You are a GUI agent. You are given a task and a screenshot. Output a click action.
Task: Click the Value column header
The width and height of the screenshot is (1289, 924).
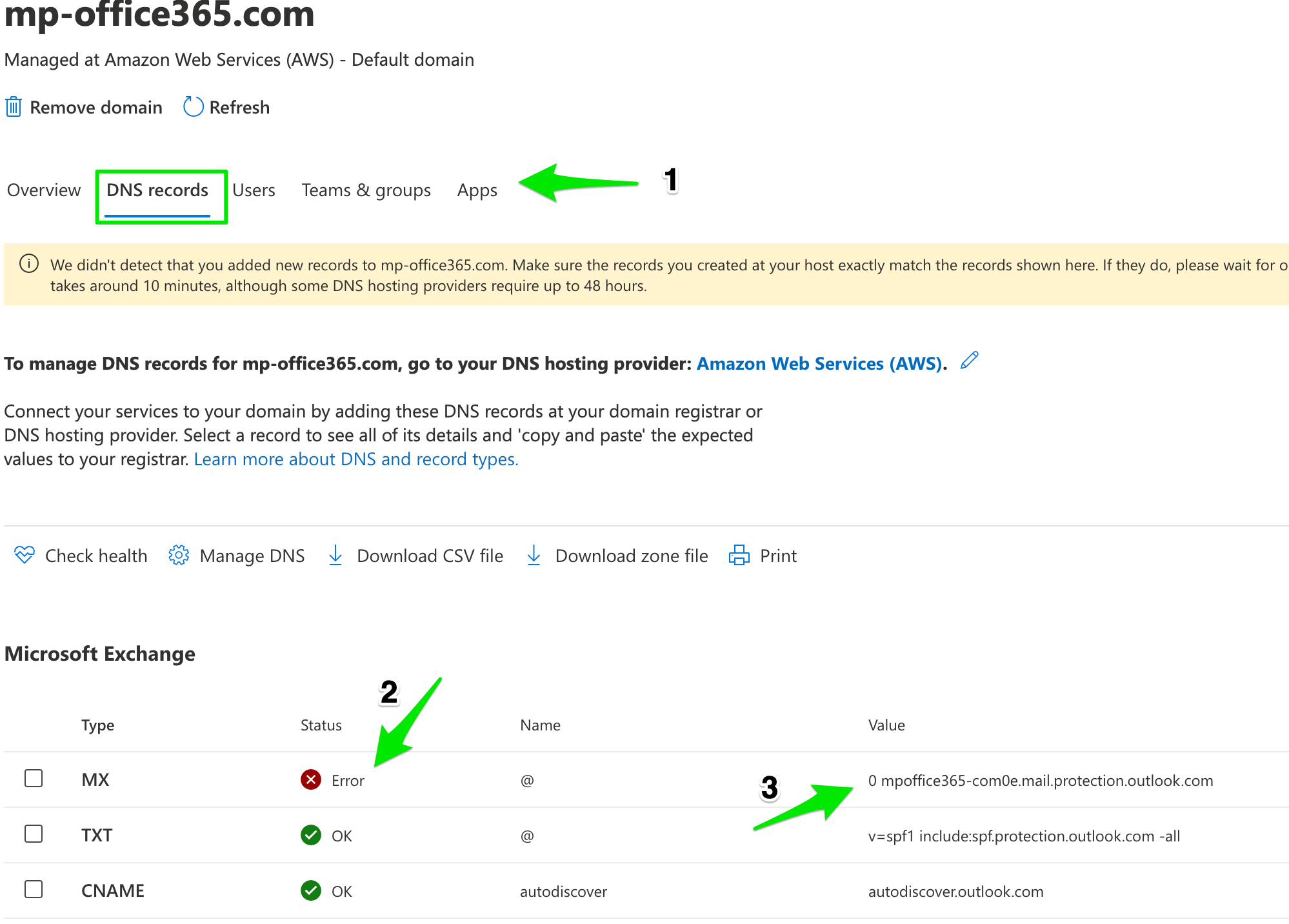886,725
